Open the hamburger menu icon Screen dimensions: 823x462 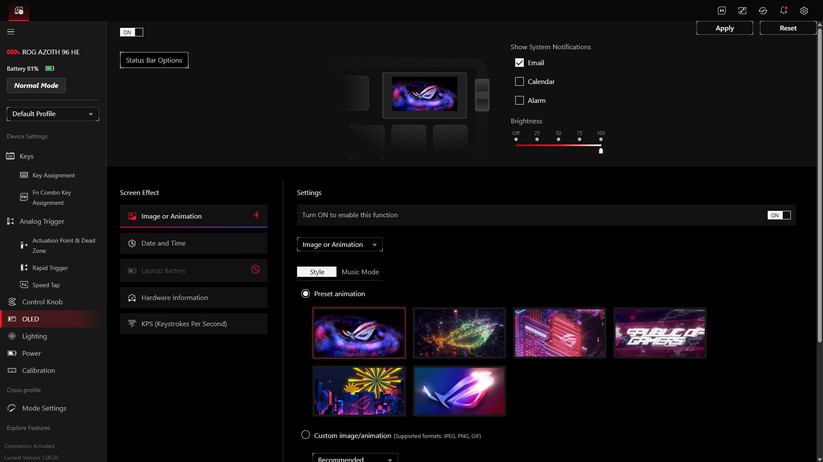(x=10, y=32)
